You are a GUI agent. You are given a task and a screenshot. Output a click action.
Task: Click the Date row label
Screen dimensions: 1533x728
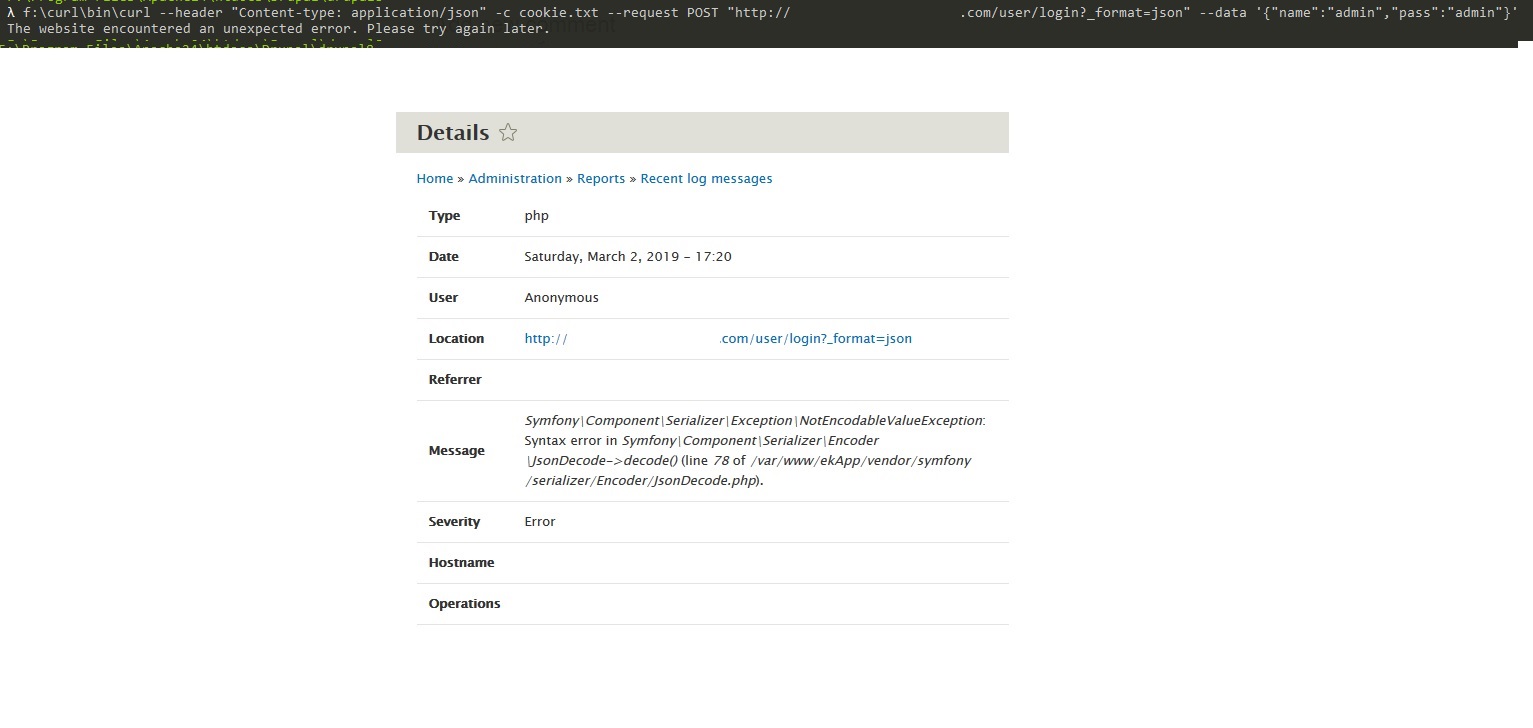point(444,257)
